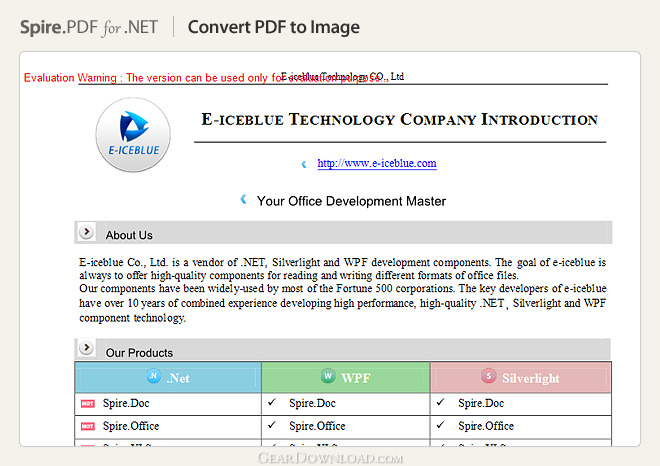Click the Silverlight column S badge icon
Image resolution: width=660 pixels, height=466 pixels.
click(x=488, y=375)
